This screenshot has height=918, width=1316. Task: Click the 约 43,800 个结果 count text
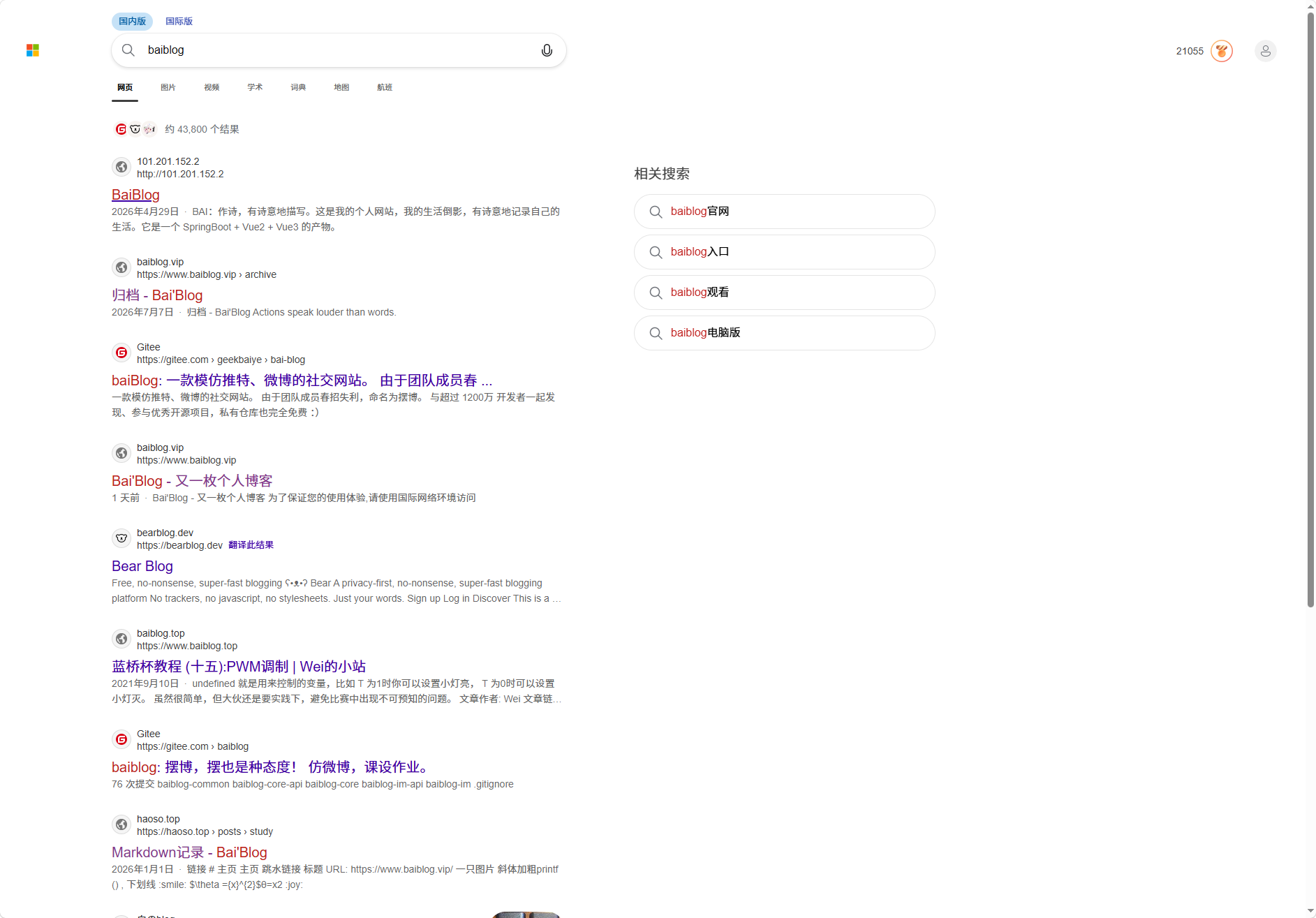(202, 129)
